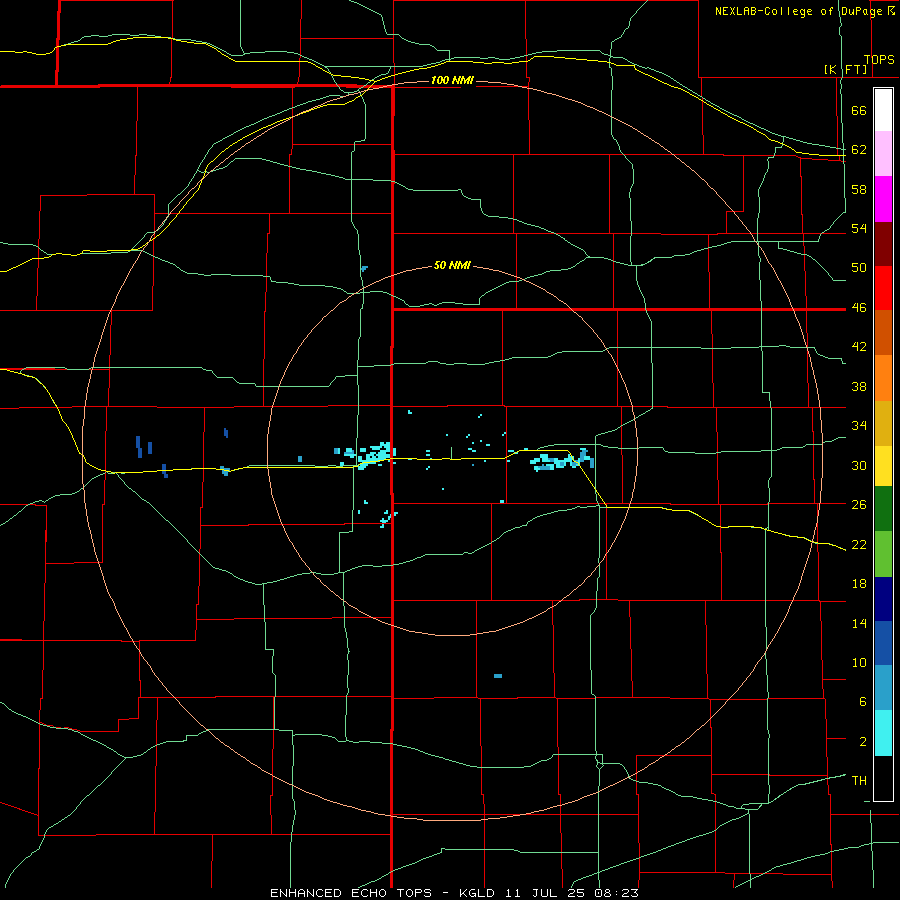Click legend value 38
Viewport: 900px width, 900px height.
(859, 386)
